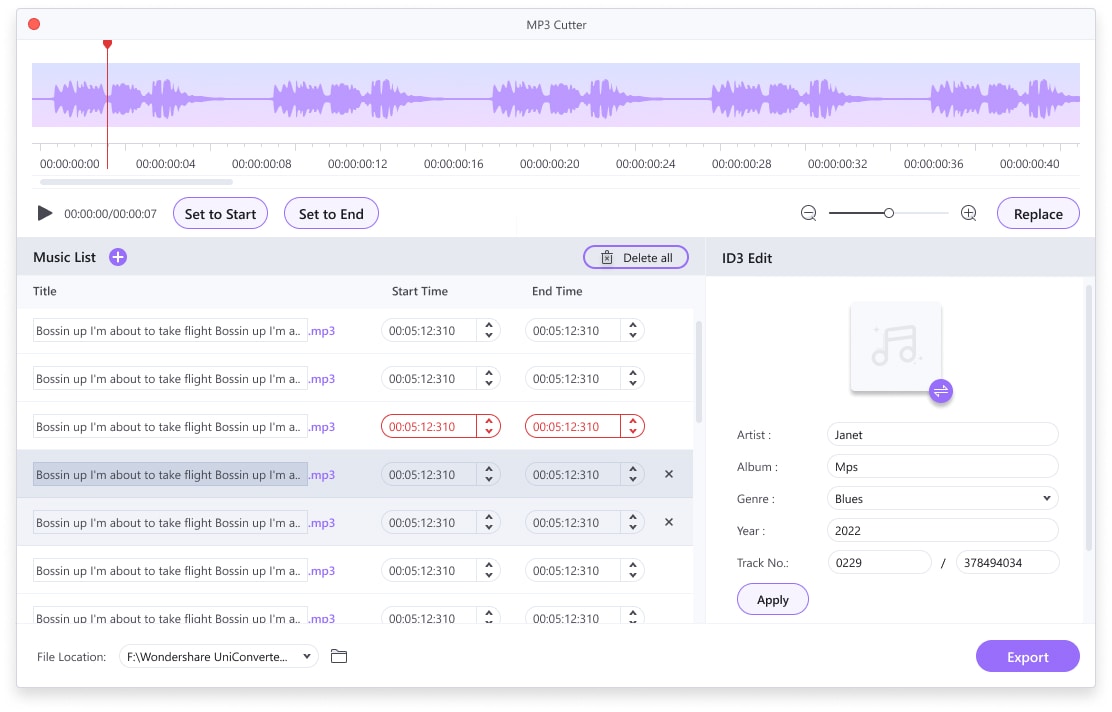This screenshot has height=712, width=1112.
Task: Decrease the red-outlined end time value
Action: point(633,432)
